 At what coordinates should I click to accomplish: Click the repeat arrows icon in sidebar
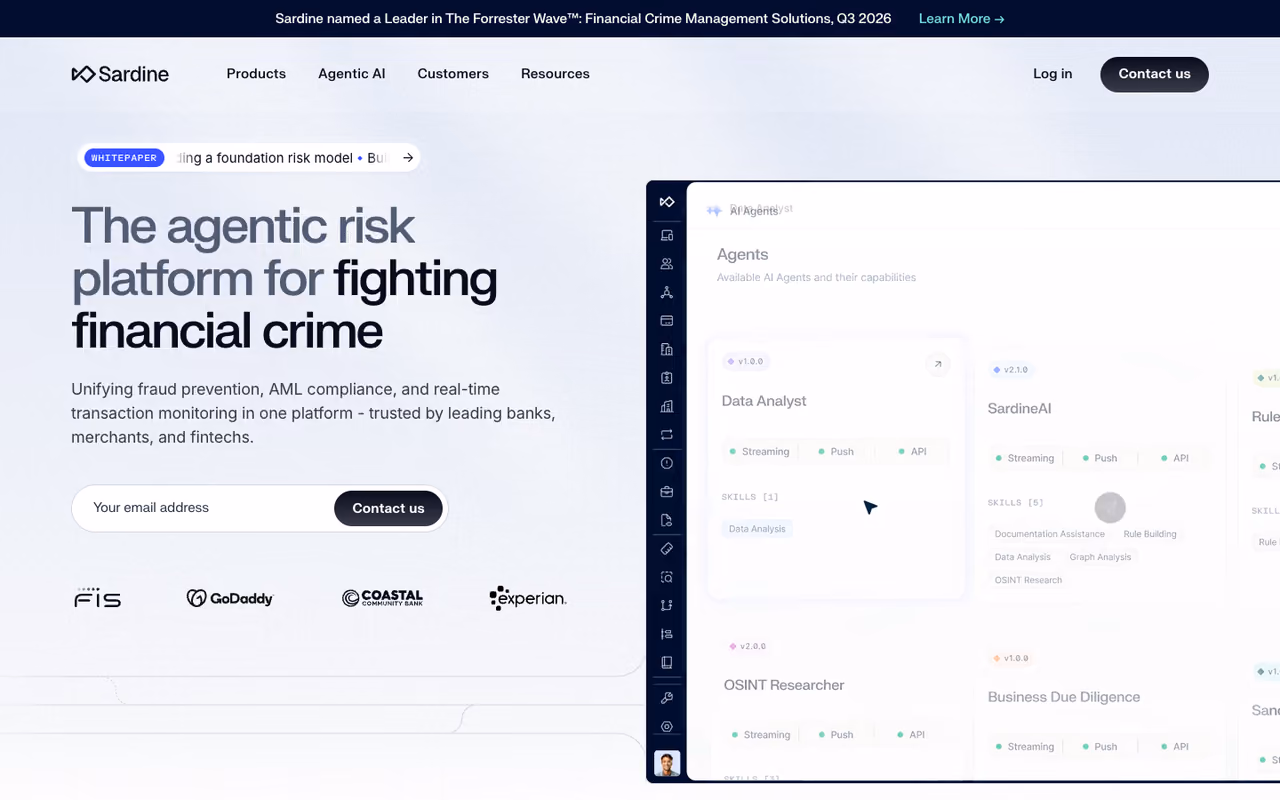click(x=667, y=435)
